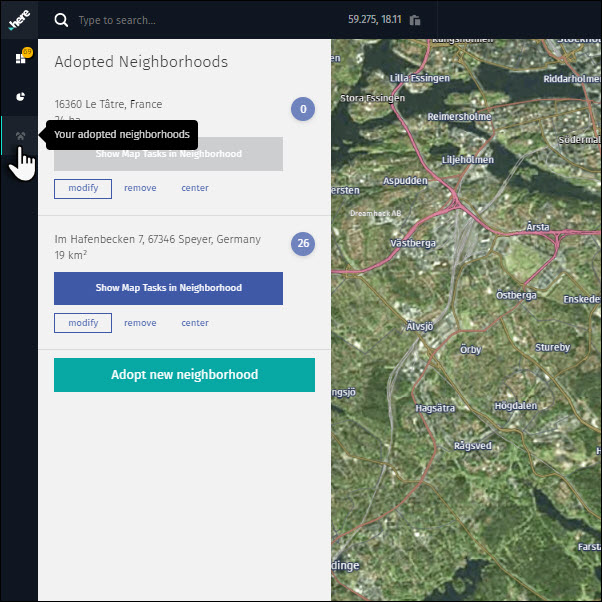Click Aspudden label on map
602x602 pixels.
pos(405,181)
